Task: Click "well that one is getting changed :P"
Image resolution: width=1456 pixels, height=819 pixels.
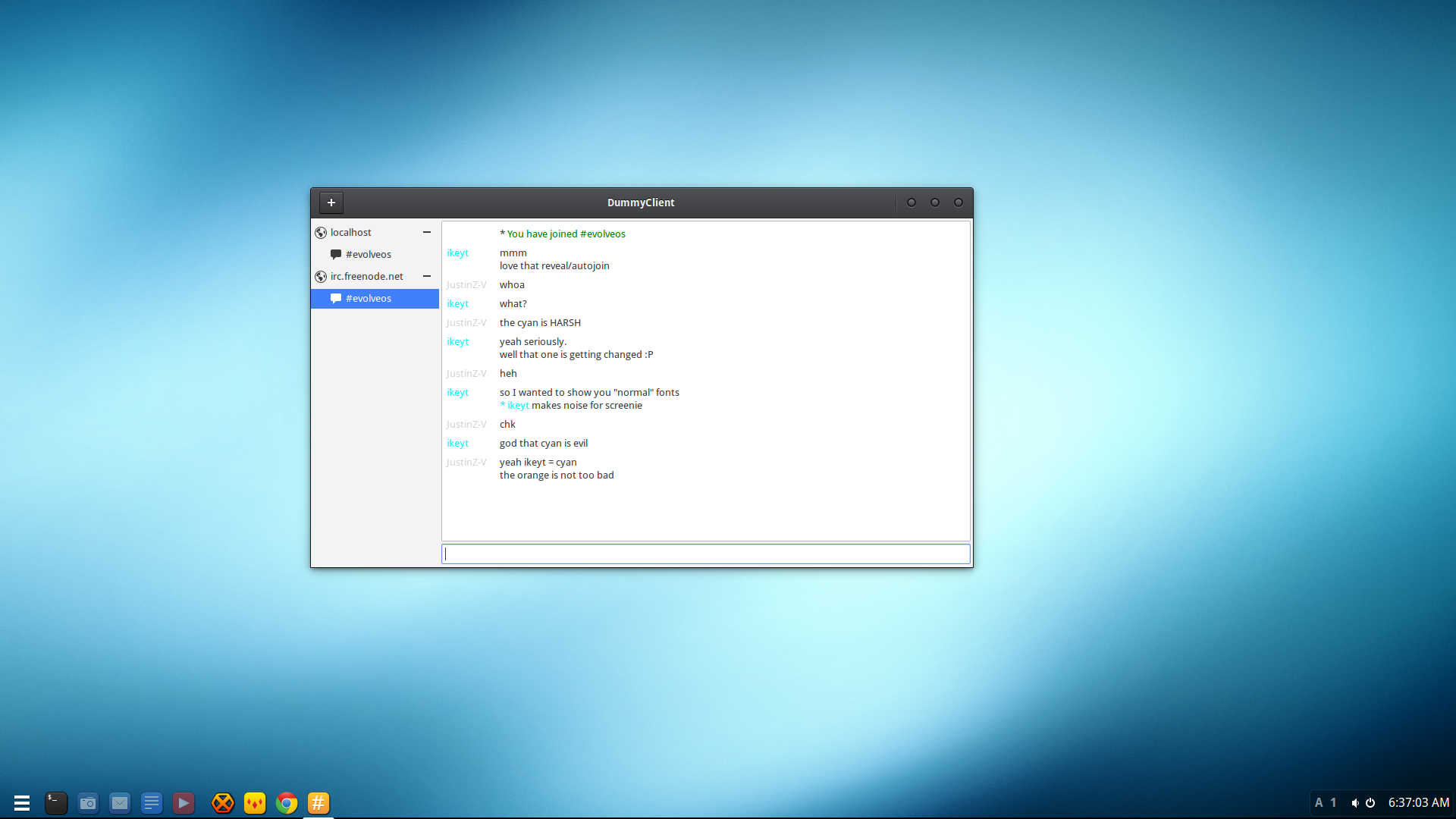Action: tap(576, 354)
